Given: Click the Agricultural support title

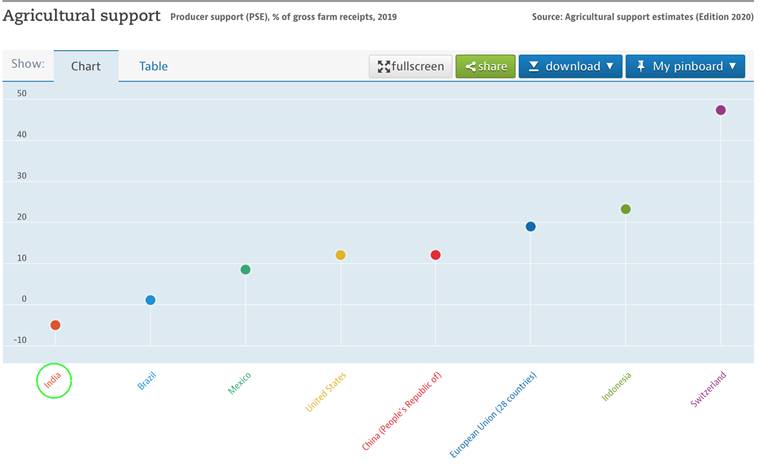Looking at the screenshot, I should 81,16.
